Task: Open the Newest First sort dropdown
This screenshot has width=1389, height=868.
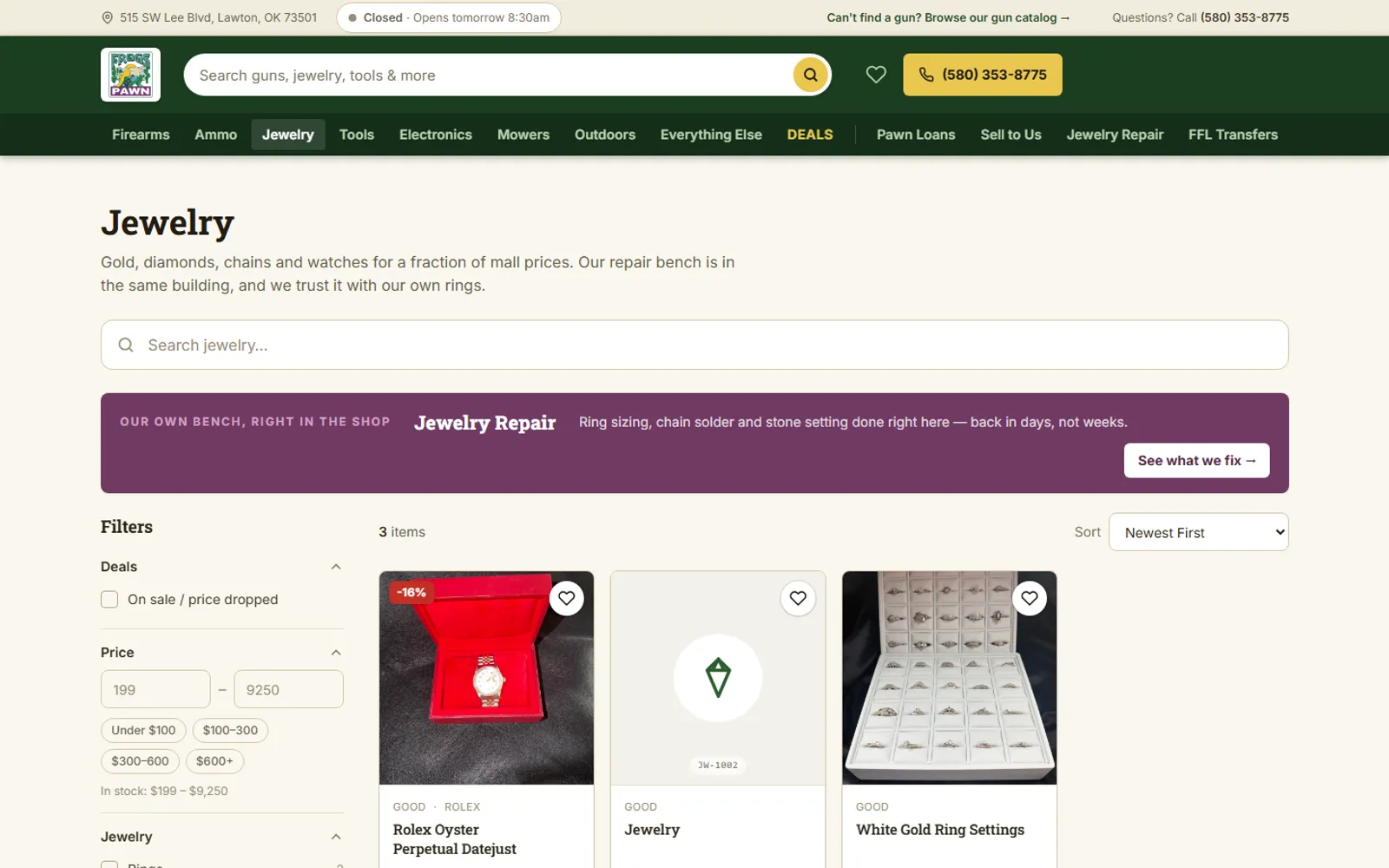Action: (1198, 532)
